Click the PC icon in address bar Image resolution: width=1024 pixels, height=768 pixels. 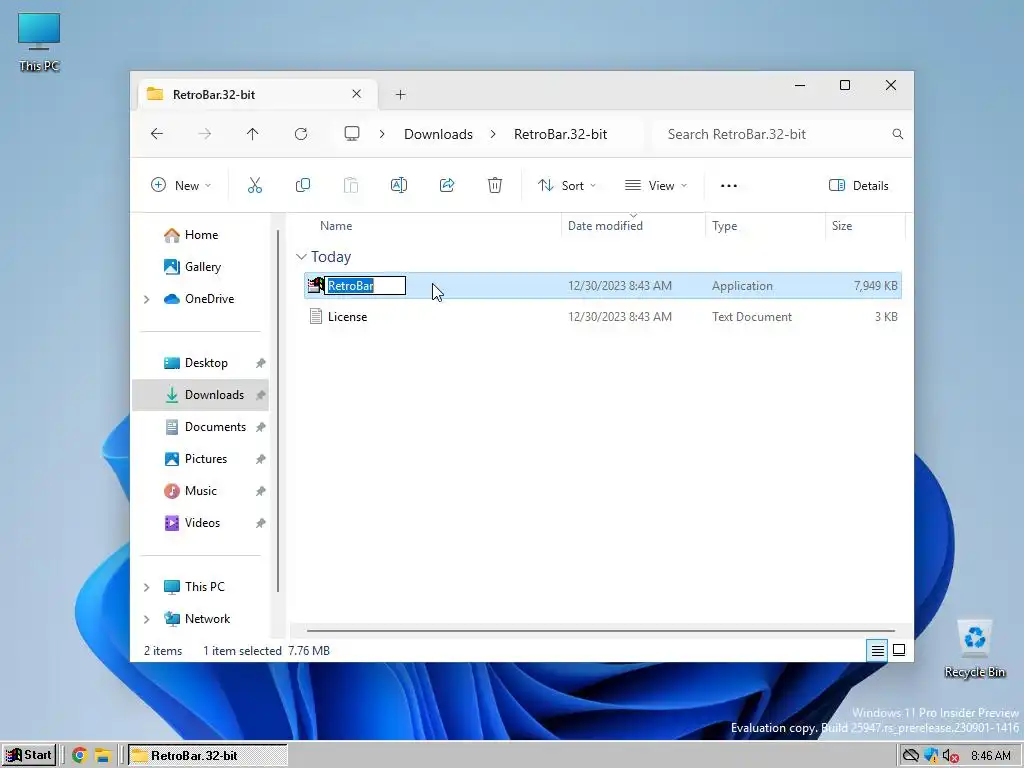tap(352, 134)
